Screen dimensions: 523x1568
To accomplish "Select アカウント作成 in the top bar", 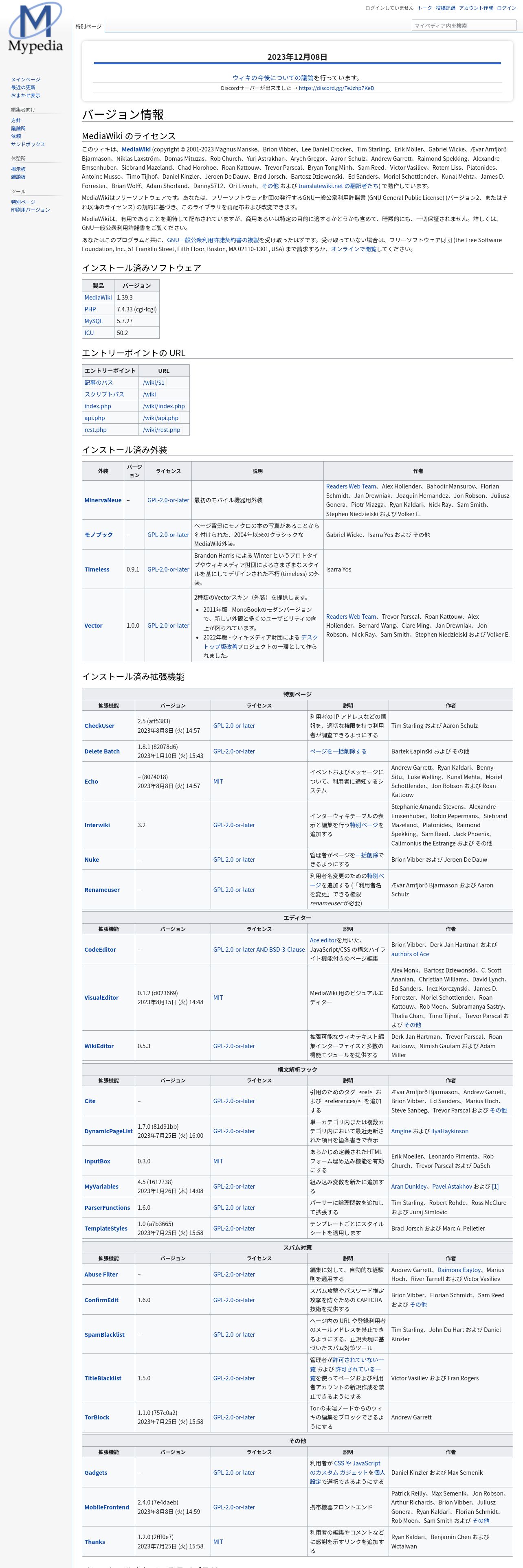I will tap(476, 8).
